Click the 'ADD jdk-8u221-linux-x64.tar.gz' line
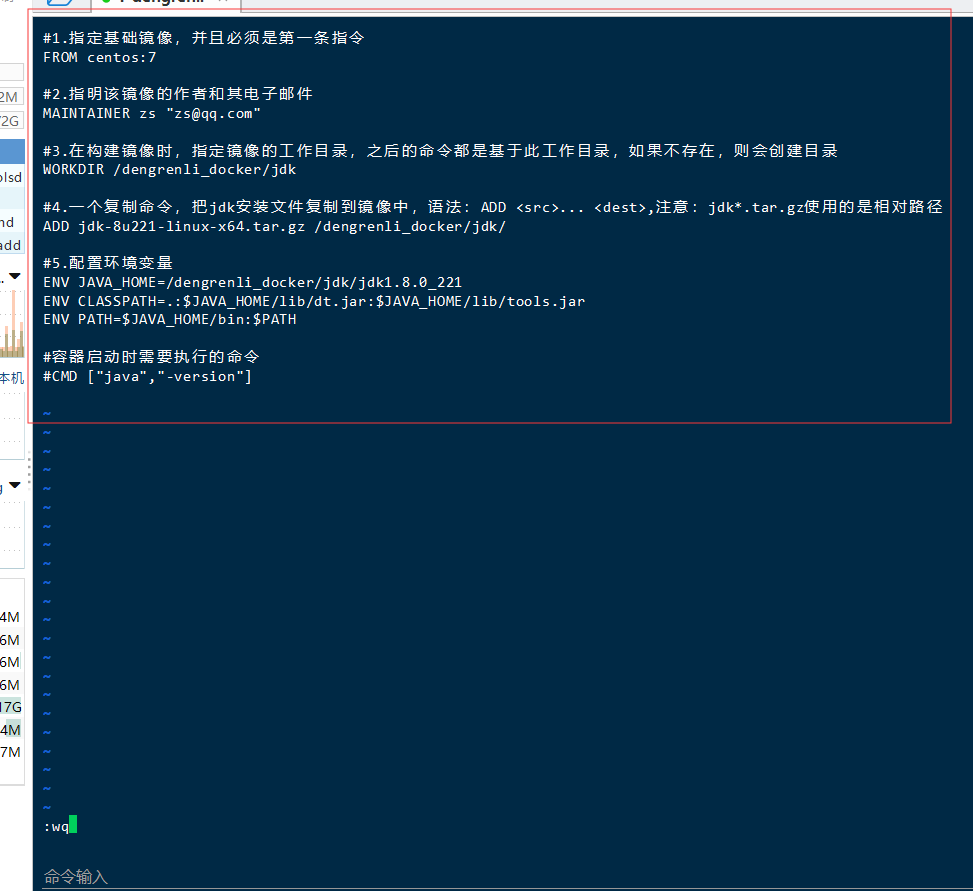This screenshot has width=973, height=891. pos(274,226)
